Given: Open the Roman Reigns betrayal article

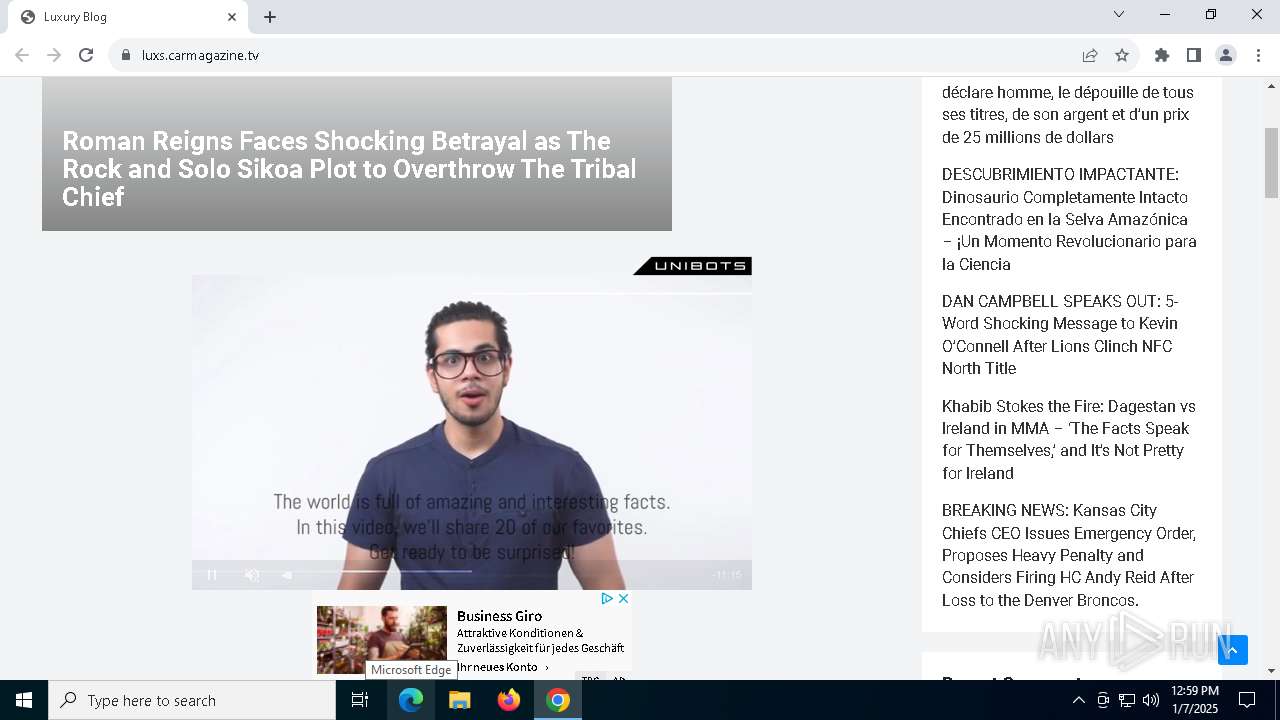Looking at the screenshot, I should pyautogui.click(x=349, y=168).
